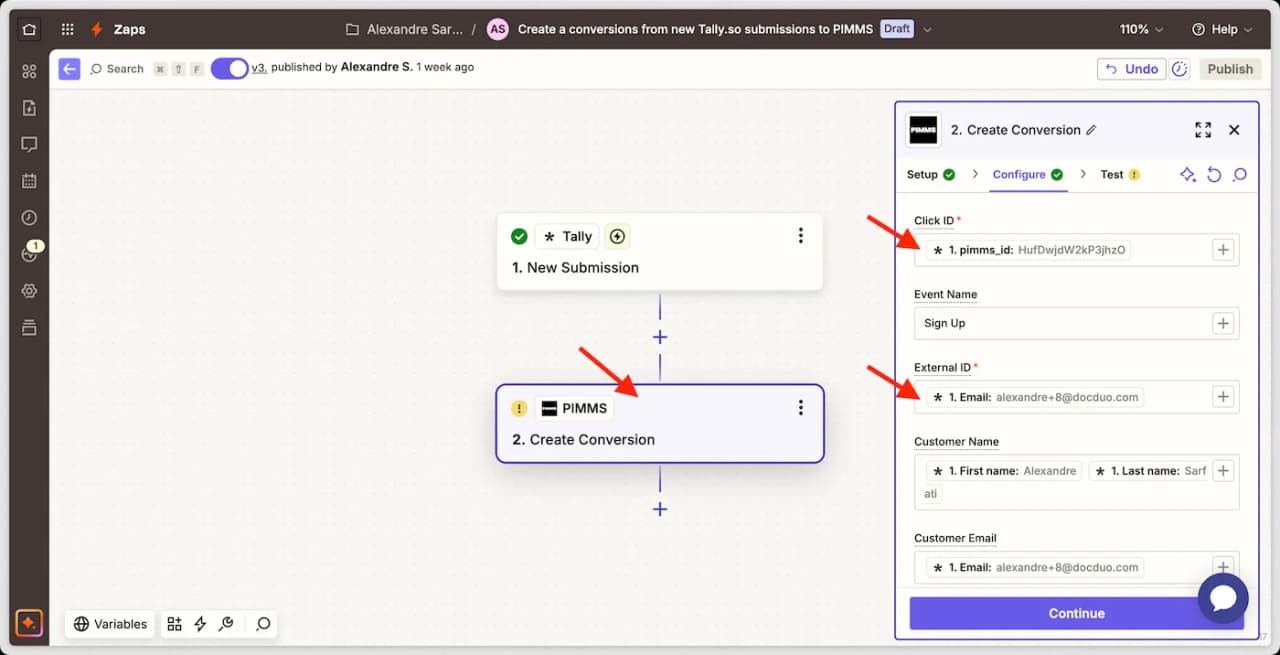Image resolution: width=1280 pixels, height=655 pixels.
Task: Open the apps grid menu
Action: tap(67, 29)
